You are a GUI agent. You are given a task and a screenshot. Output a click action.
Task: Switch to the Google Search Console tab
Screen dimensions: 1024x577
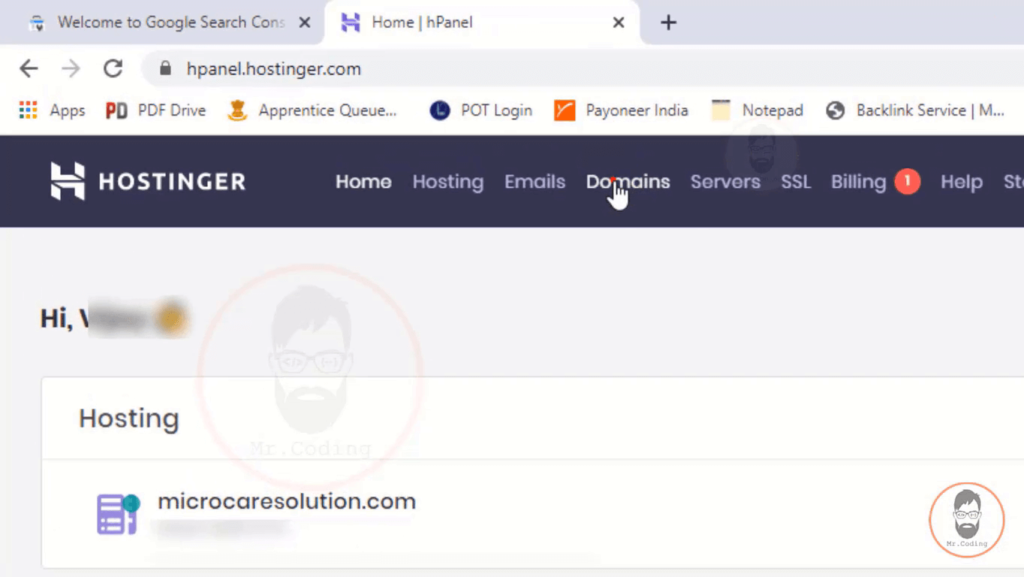(x=162, y=23)
